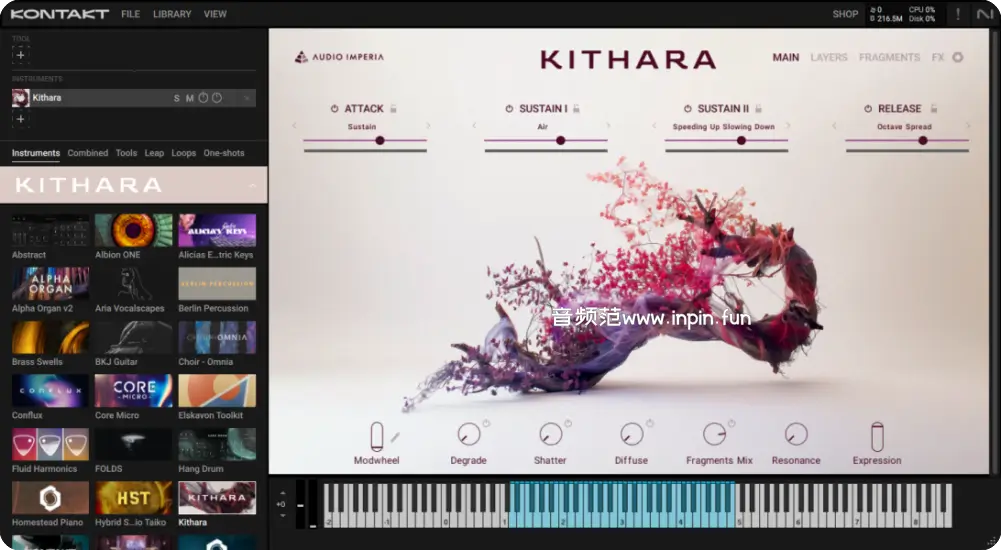Open the FILE menu

coord(130,13)
